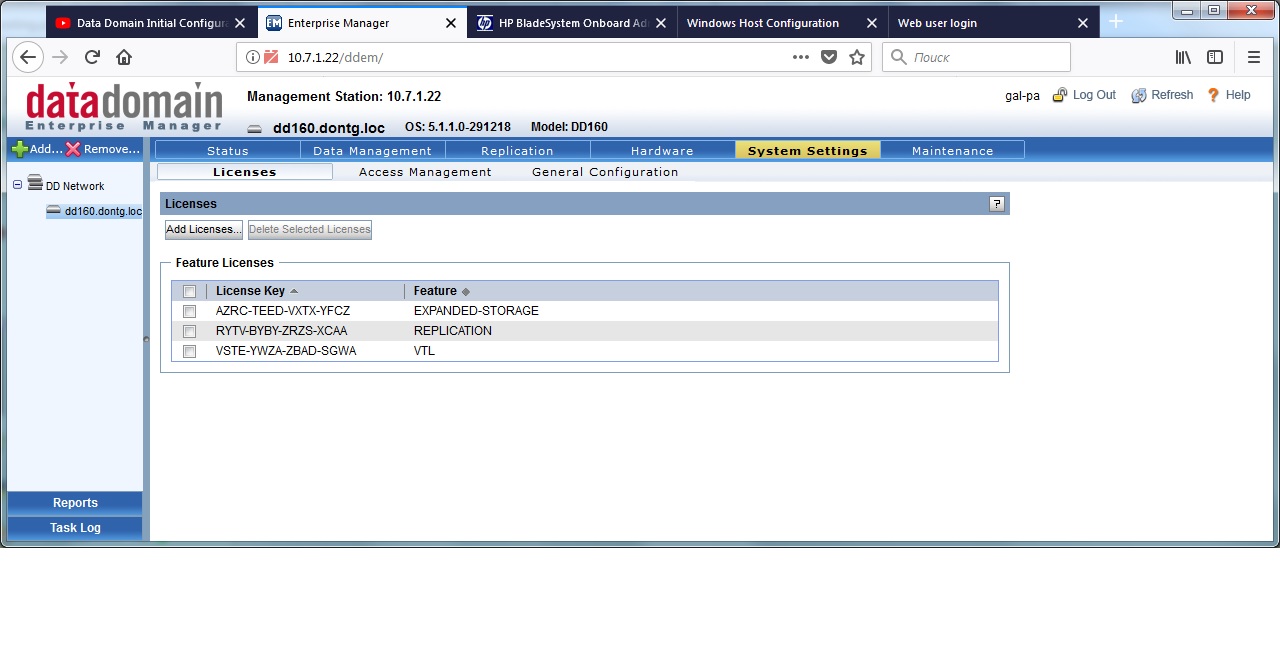The height and width of the screenshot is (648, 1280).
Task: Open page actions three-dot menu
Action: point(800,57)
